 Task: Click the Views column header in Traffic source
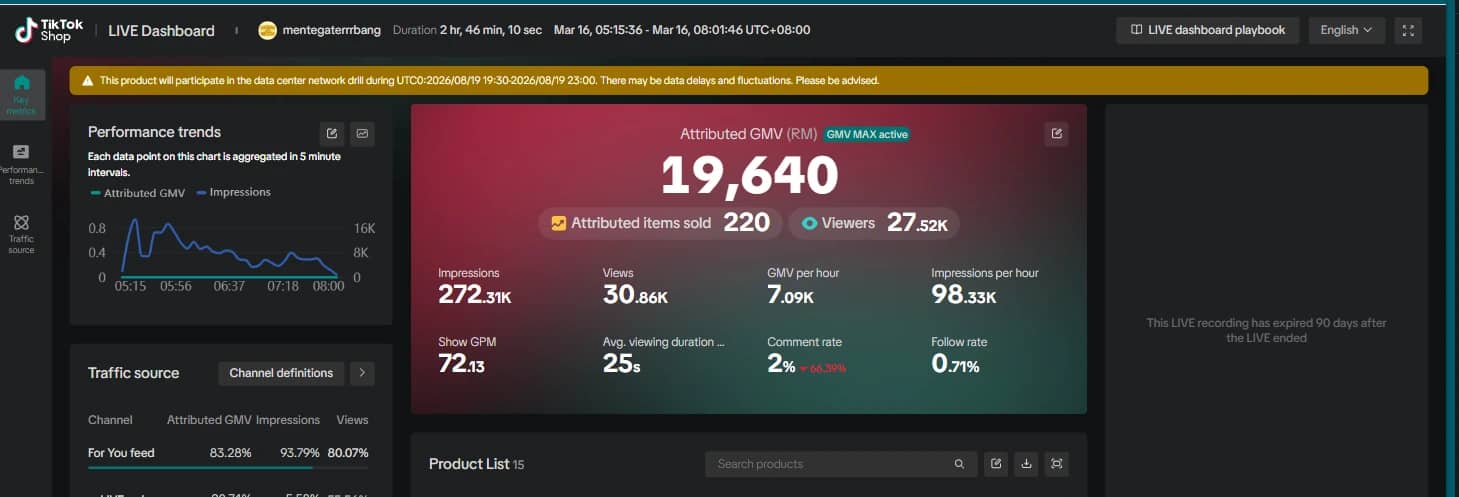click(352, 420)
